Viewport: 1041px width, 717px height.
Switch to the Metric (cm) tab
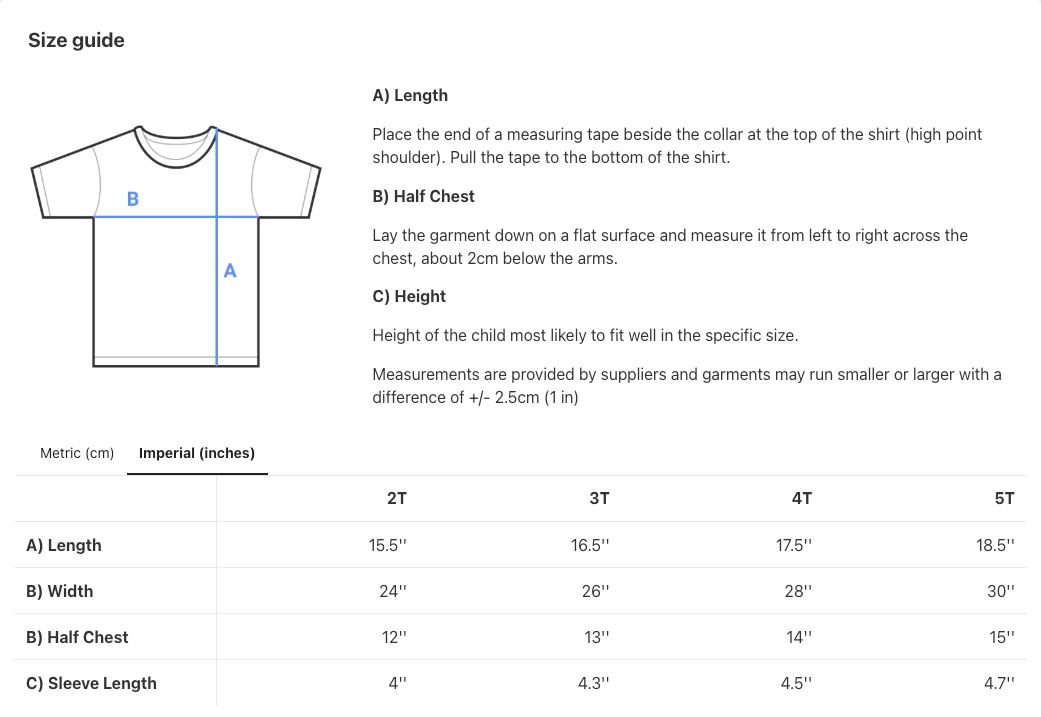pos(77,453)
